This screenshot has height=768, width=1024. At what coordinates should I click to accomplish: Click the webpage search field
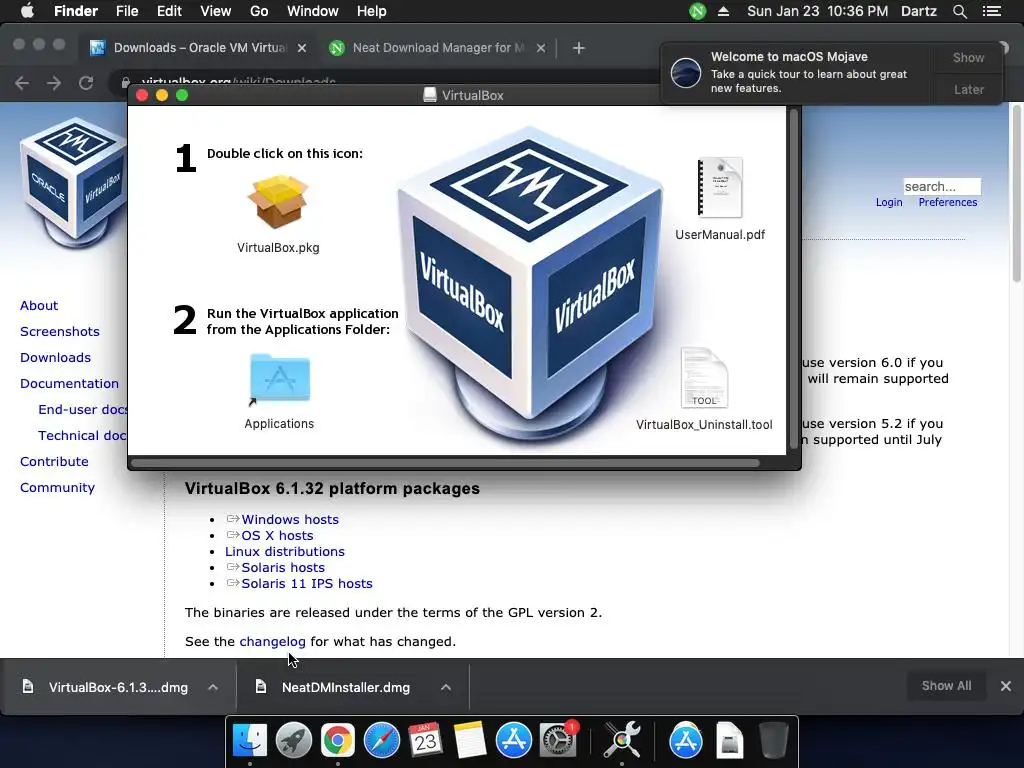click(x=942, y=186)
